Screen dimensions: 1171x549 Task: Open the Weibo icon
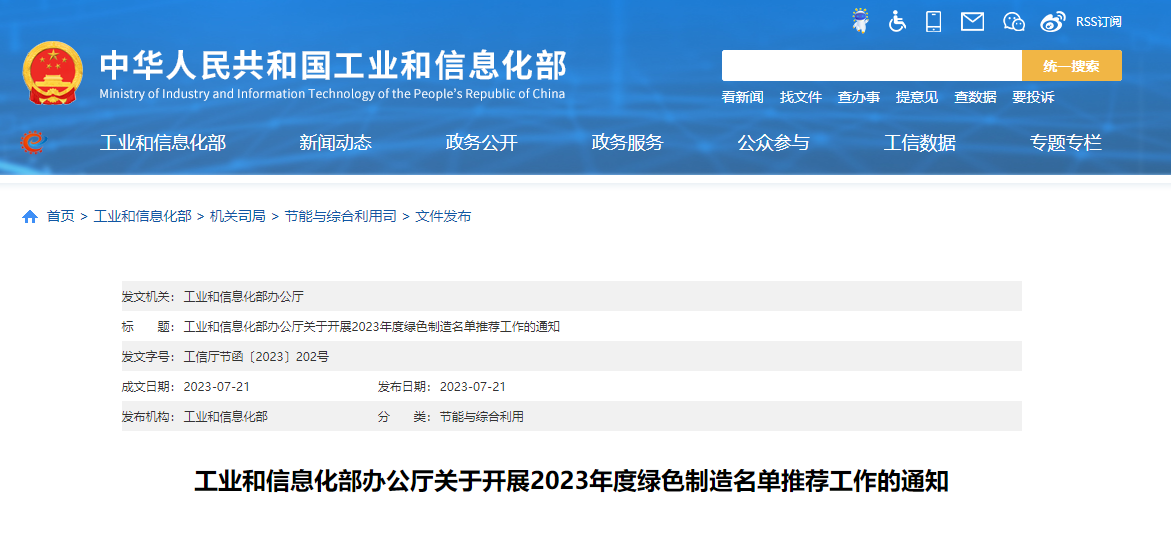pos(1053,22)
